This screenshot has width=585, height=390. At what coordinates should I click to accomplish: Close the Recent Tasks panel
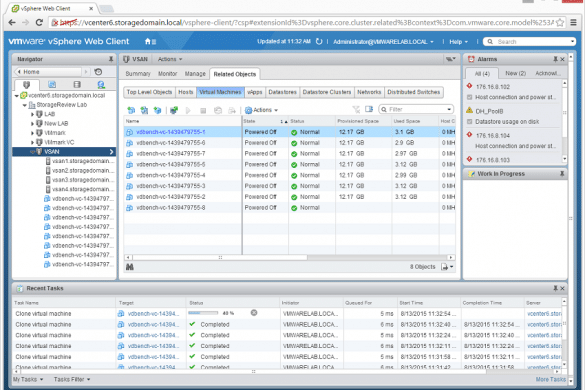[562, 288]
